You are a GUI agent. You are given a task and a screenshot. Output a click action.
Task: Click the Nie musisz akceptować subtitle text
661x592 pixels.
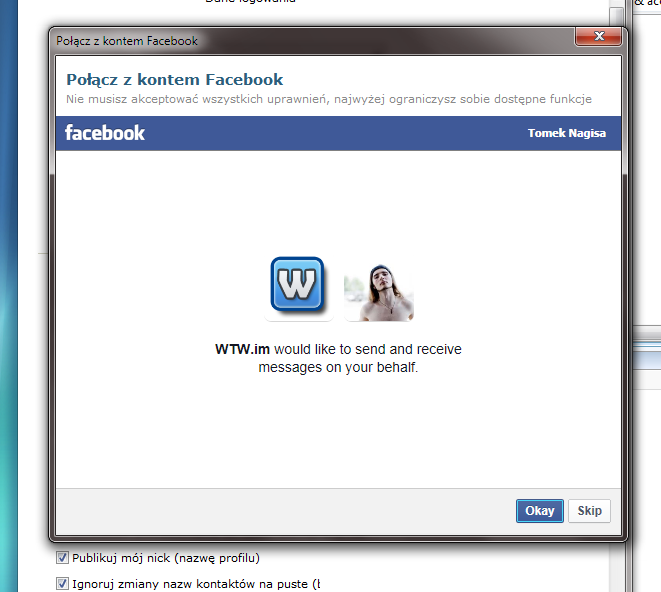tap(329, 99)
